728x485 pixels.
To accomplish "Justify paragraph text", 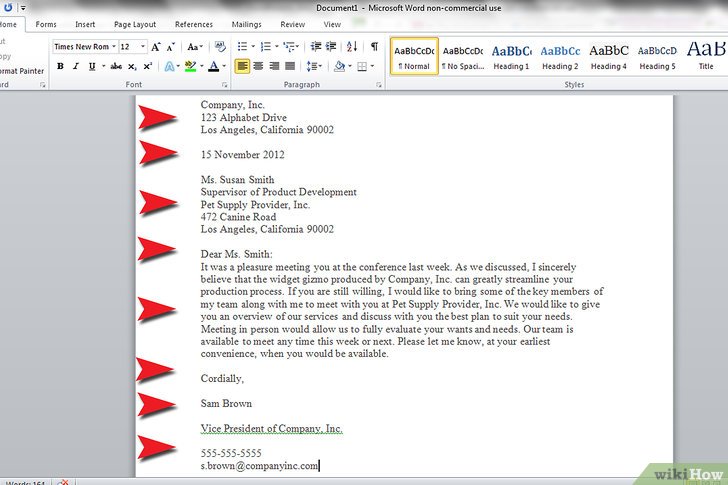I will coord(290,66).
